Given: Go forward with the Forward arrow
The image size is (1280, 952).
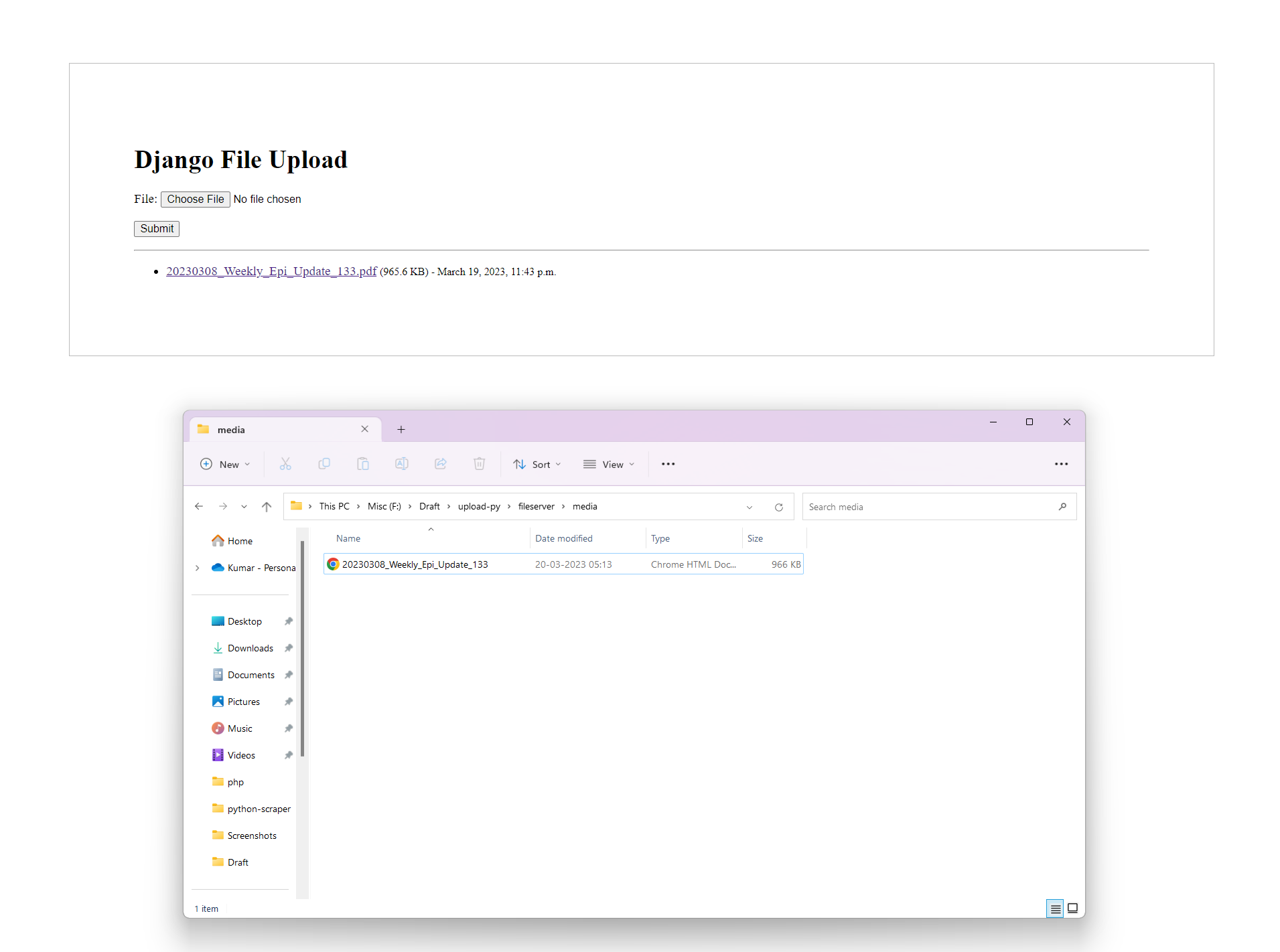Looking at the screenshot, I should click(x=223, y=507).
